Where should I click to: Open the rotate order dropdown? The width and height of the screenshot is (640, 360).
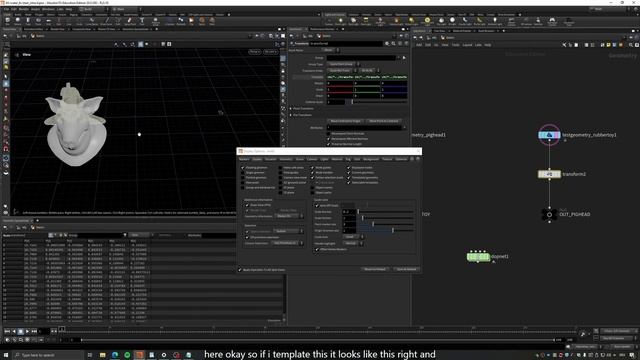coord(369,70)
